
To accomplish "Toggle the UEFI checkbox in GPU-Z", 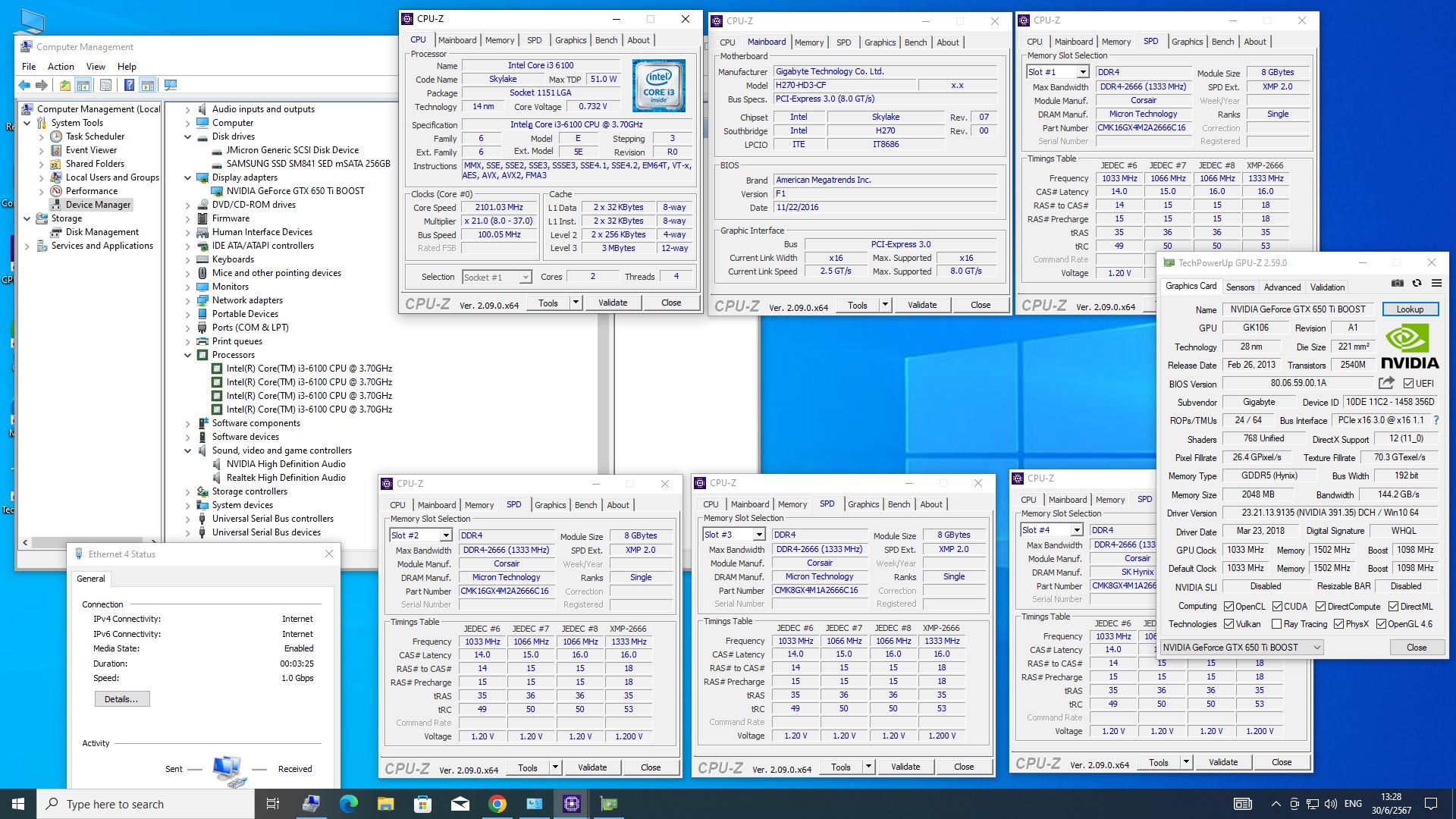I will click(x=1408, y=384).
